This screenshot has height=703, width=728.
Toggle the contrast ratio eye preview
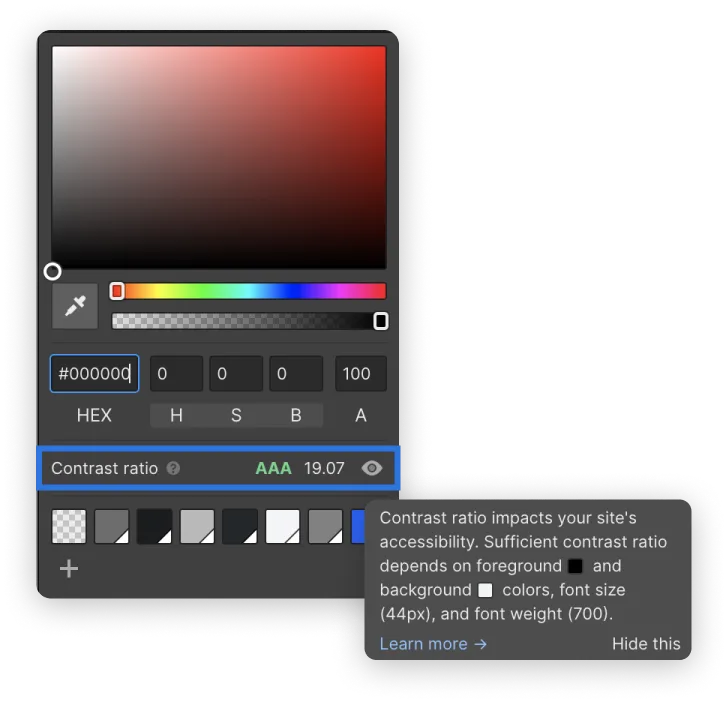point(372,468)
